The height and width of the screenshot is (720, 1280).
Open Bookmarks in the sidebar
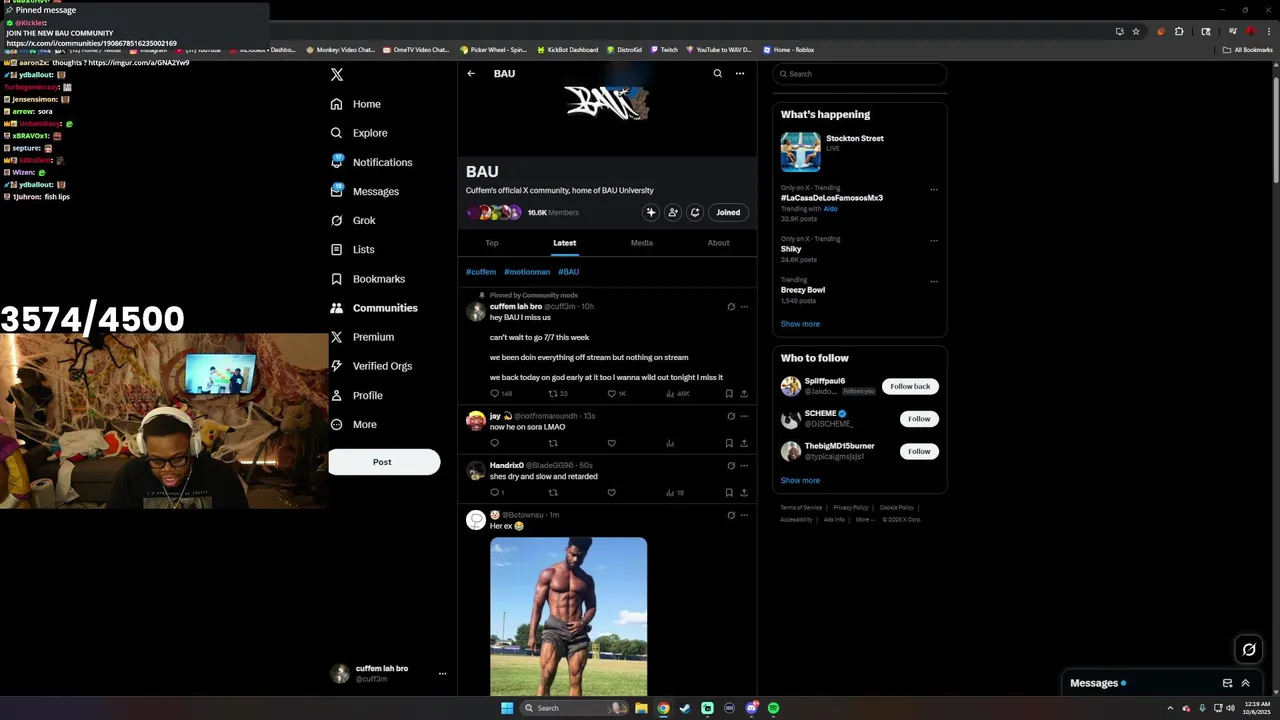(x=368, y=279)
